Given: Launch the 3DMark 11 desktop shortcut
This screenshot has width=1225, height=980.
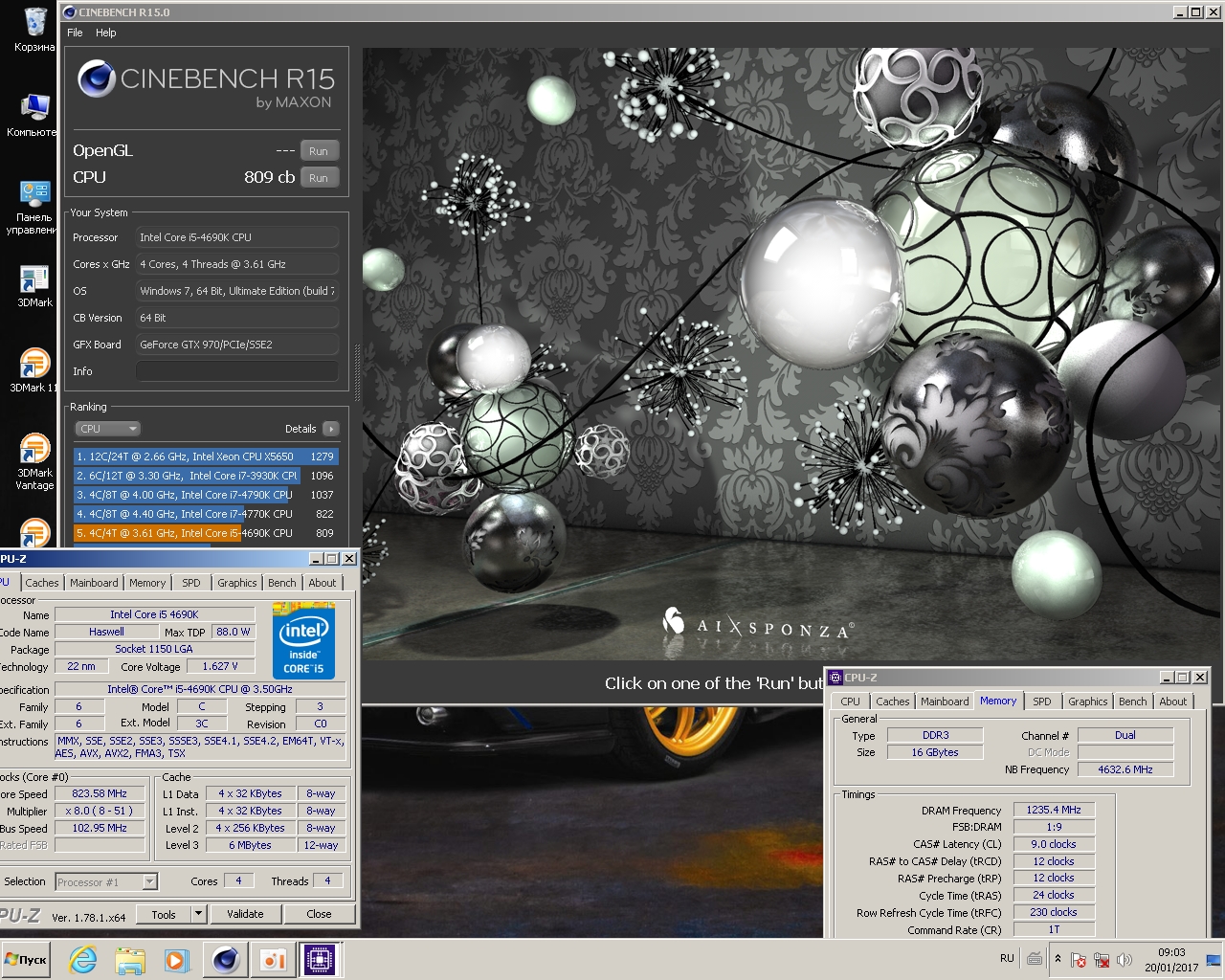Looking at the screenshot, I should coord(34,370).
